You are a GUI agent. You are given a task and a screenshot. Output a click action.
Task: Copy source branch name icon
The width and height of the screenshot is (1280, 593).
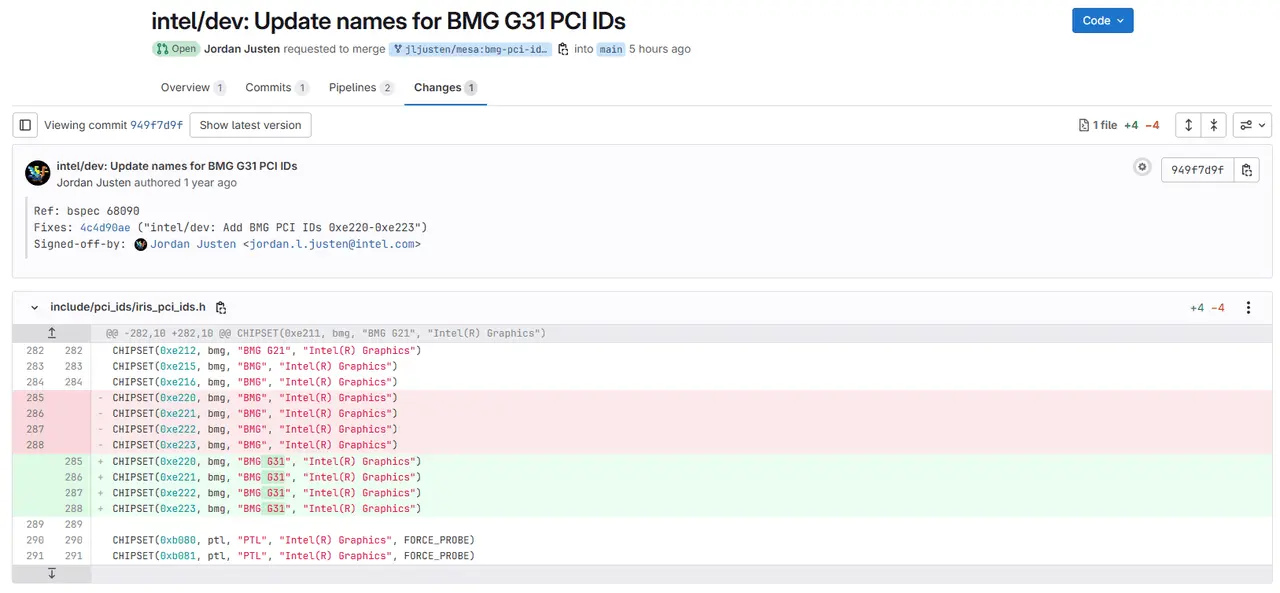pyautogui.click(x=563, y=49)
